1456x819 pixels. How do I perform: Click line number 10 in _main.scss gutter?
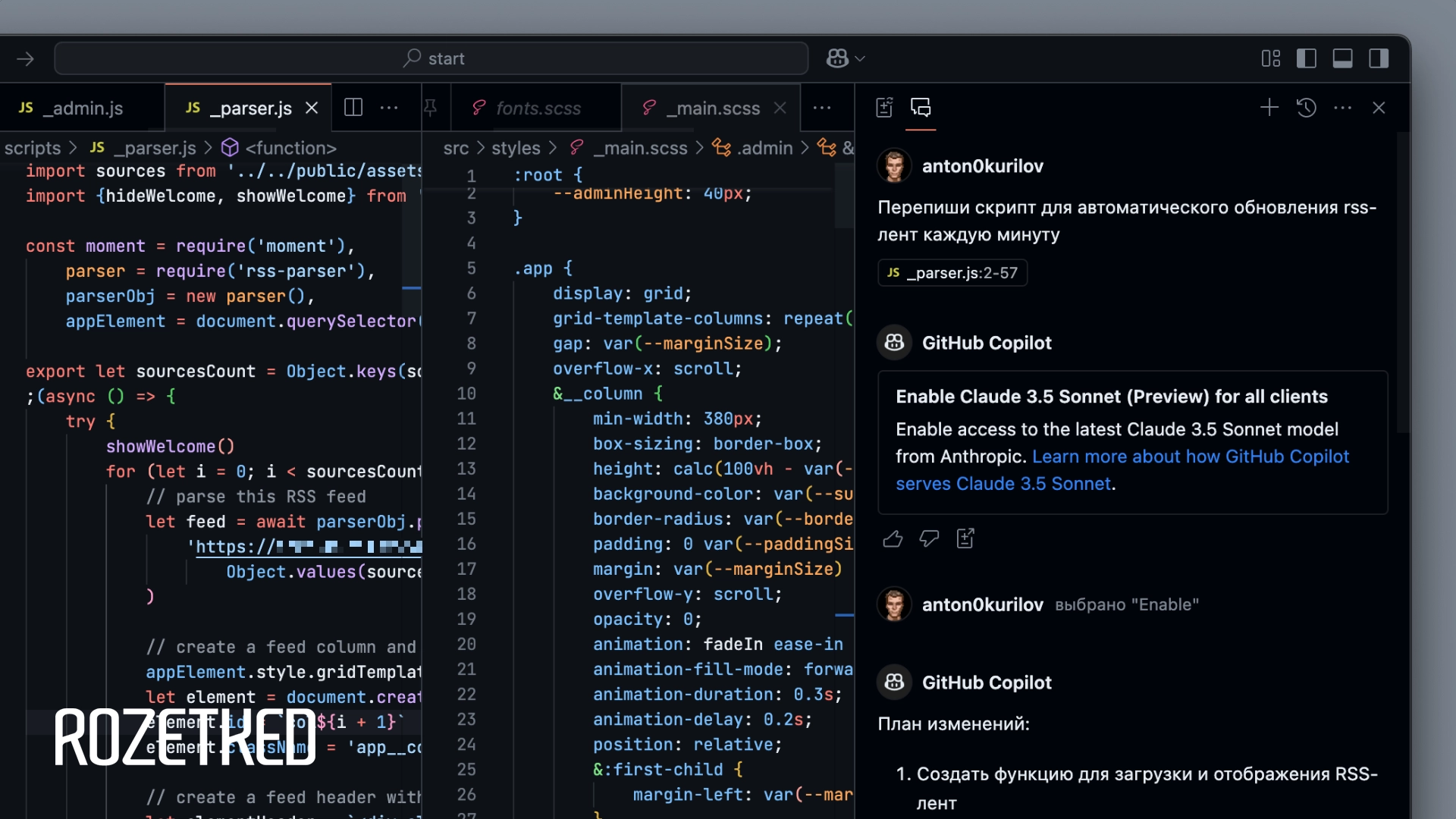pos(466,394)
